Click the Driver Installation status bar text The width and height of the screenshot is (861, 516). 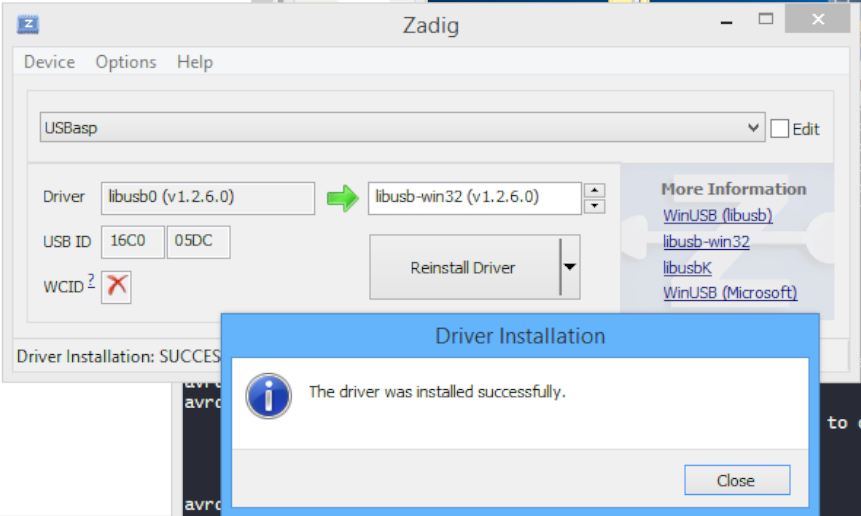coord(118,356)
